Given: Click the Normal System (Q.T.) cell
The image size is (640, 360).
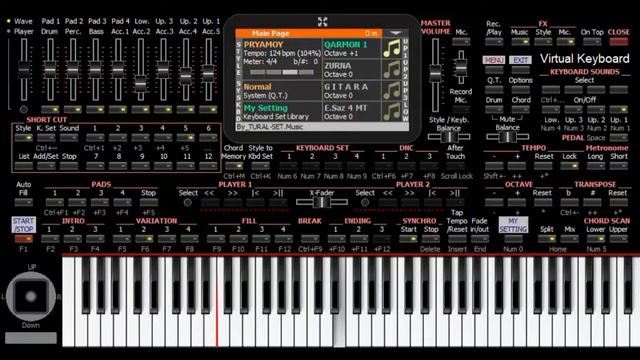Looking at the screenshot, I should (x=282, y=91).
